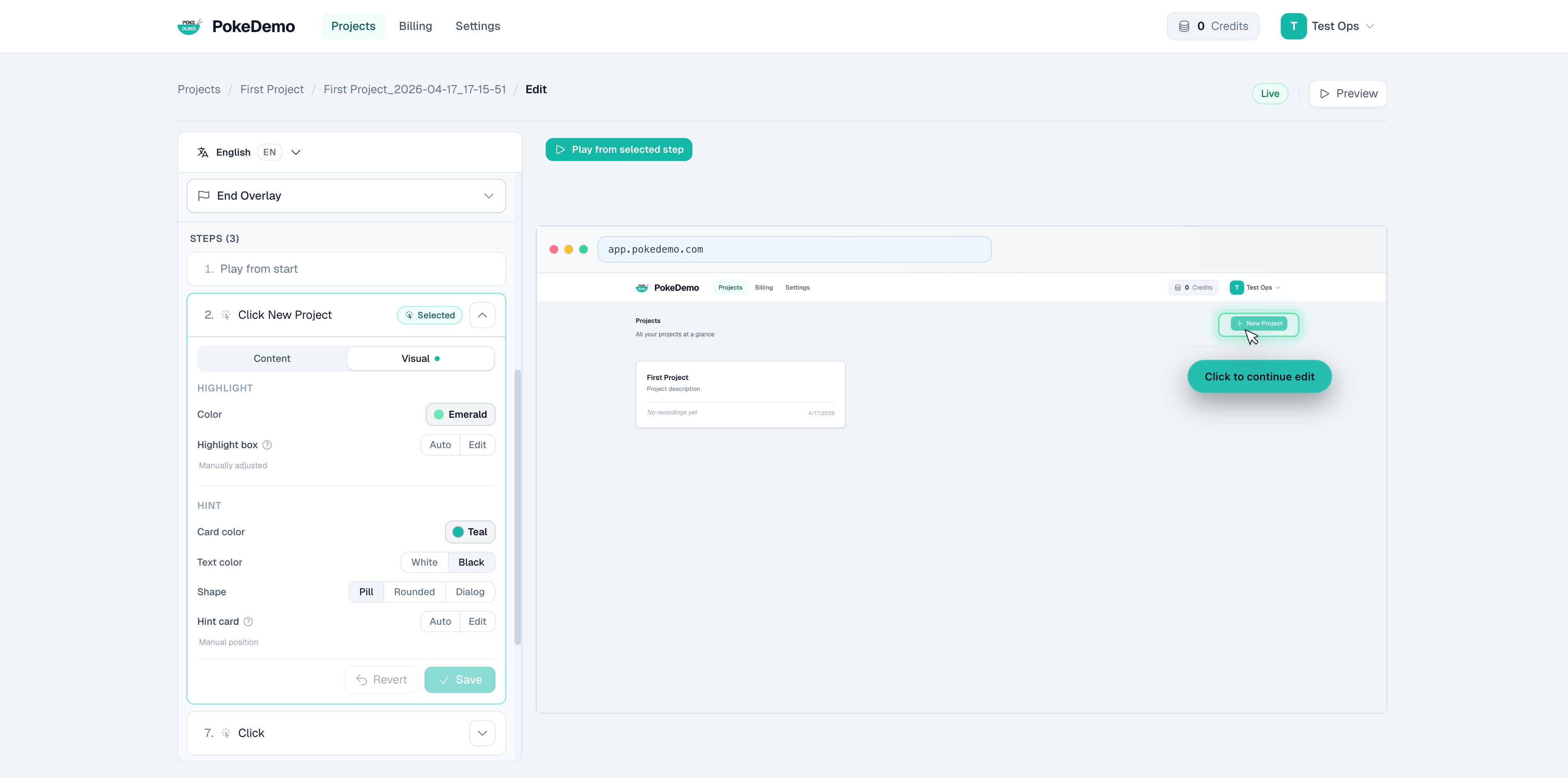Select Black text color
Screen dimensions: 1568x778
471,562
